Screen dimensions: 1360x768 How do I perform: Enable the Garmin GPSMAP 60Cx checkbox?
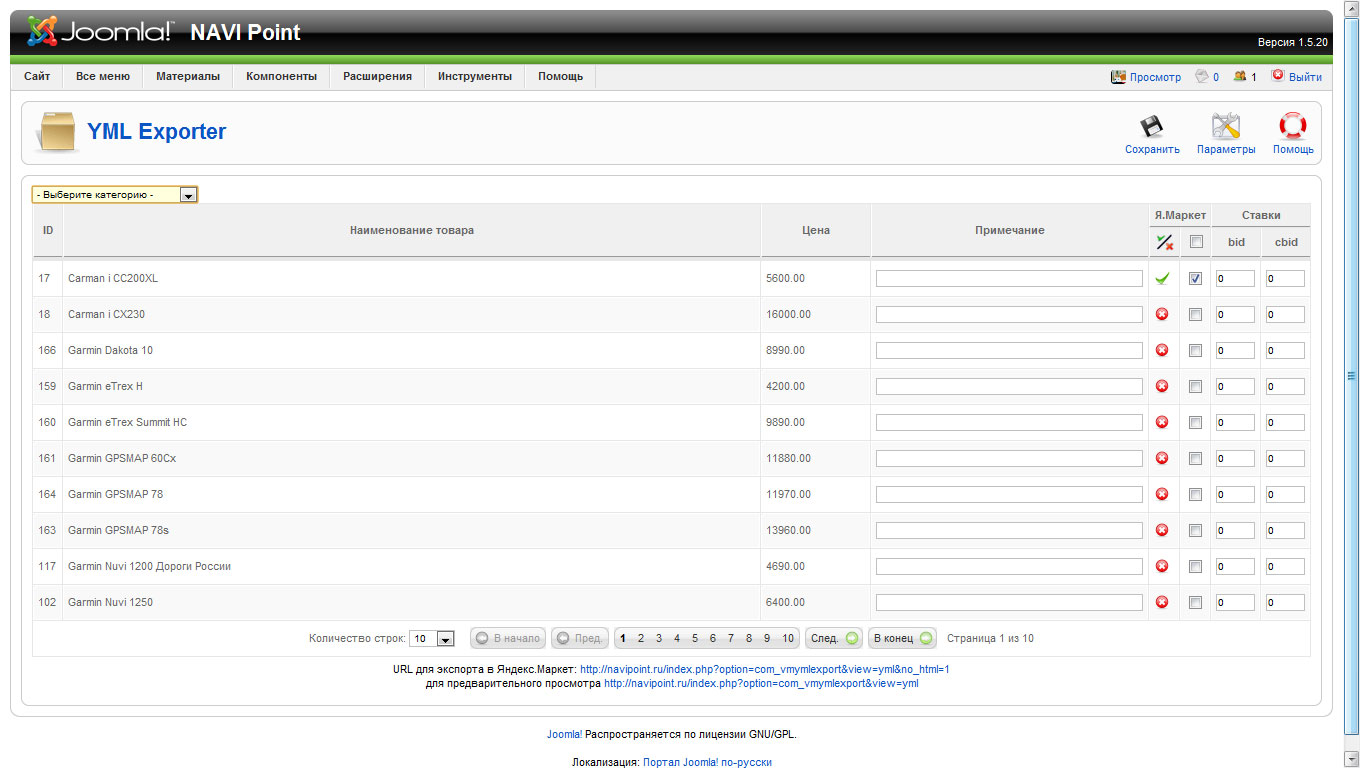[x=1195, y=459]
